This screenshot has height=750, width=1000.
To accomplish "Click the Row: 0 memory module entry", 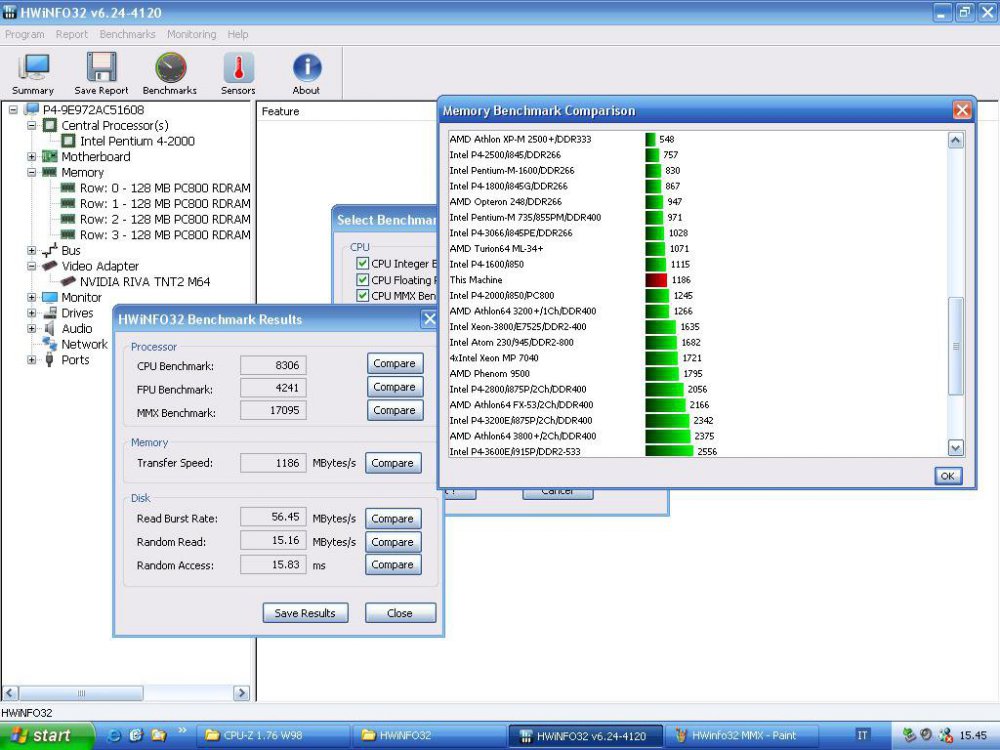I will click(165, 188).
